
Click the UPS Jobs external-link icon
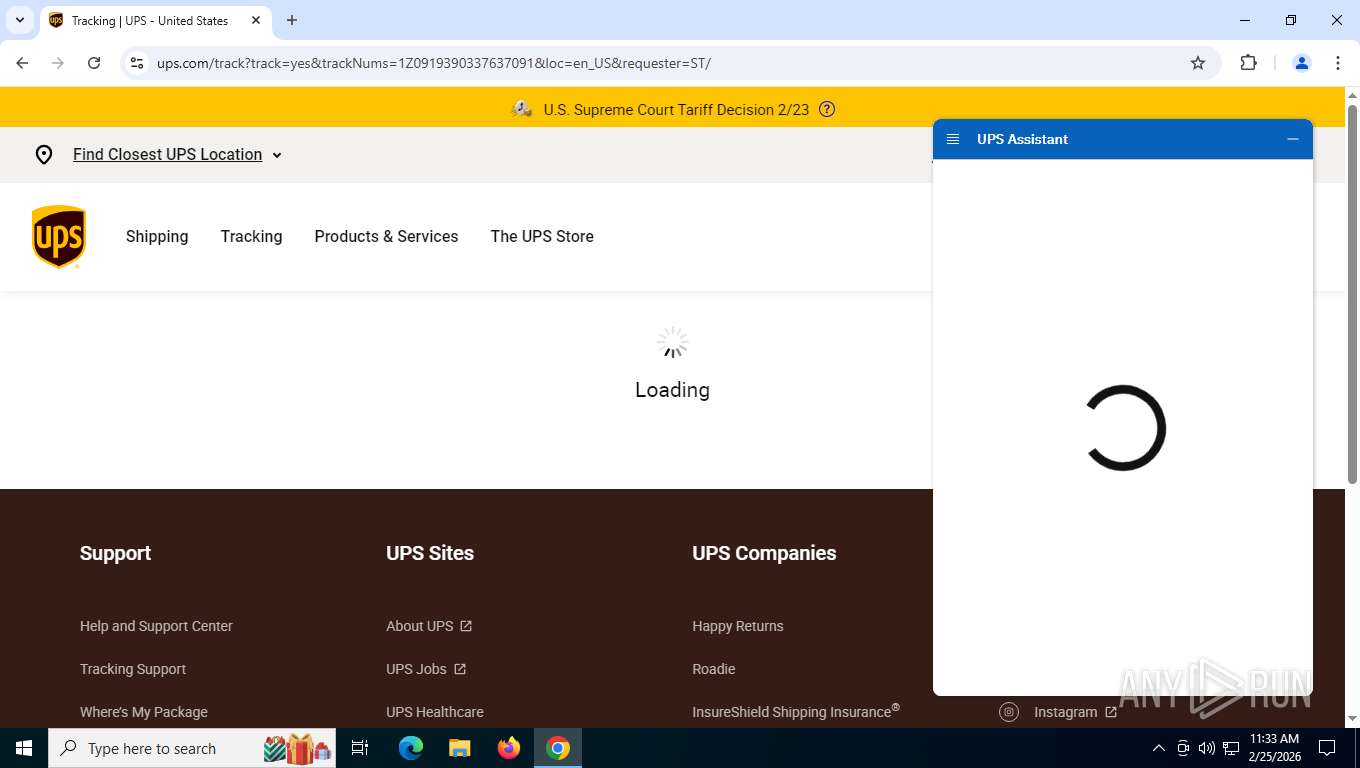click(x=460, y=669)
